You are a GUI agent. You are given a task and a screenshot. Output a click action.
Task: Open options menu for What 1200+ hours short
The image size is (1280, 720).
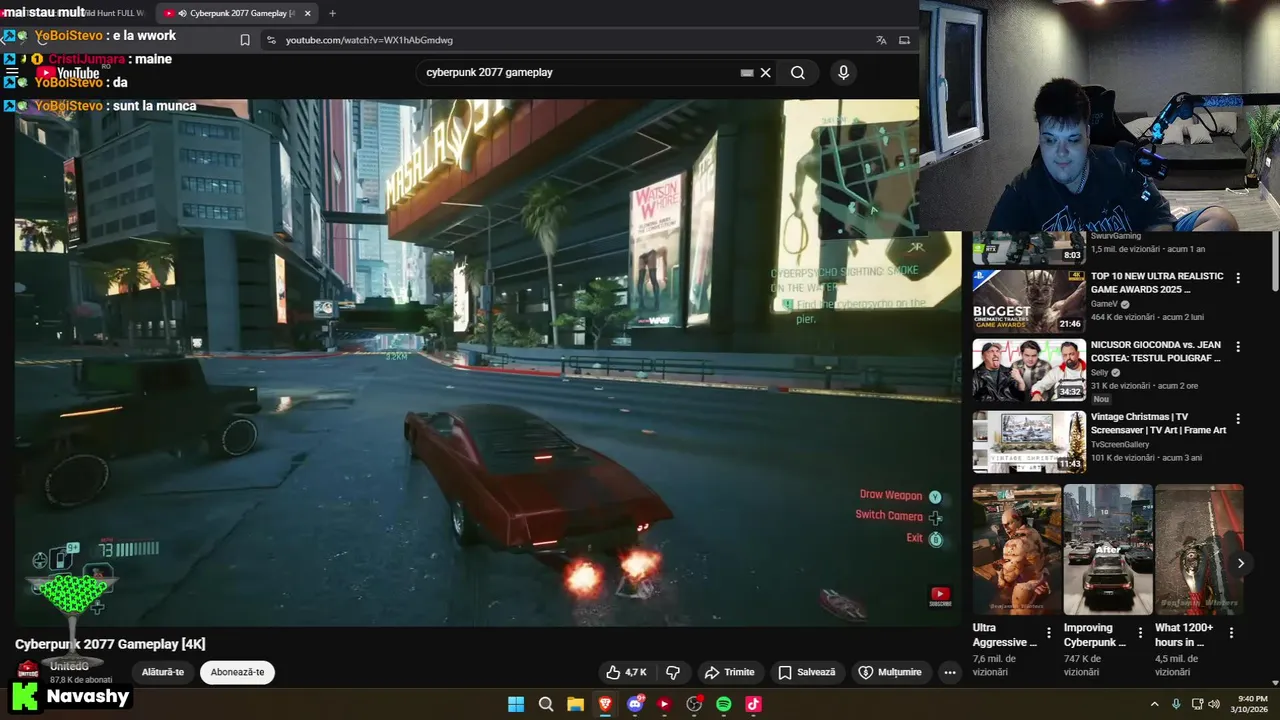tap(1231, 633)
